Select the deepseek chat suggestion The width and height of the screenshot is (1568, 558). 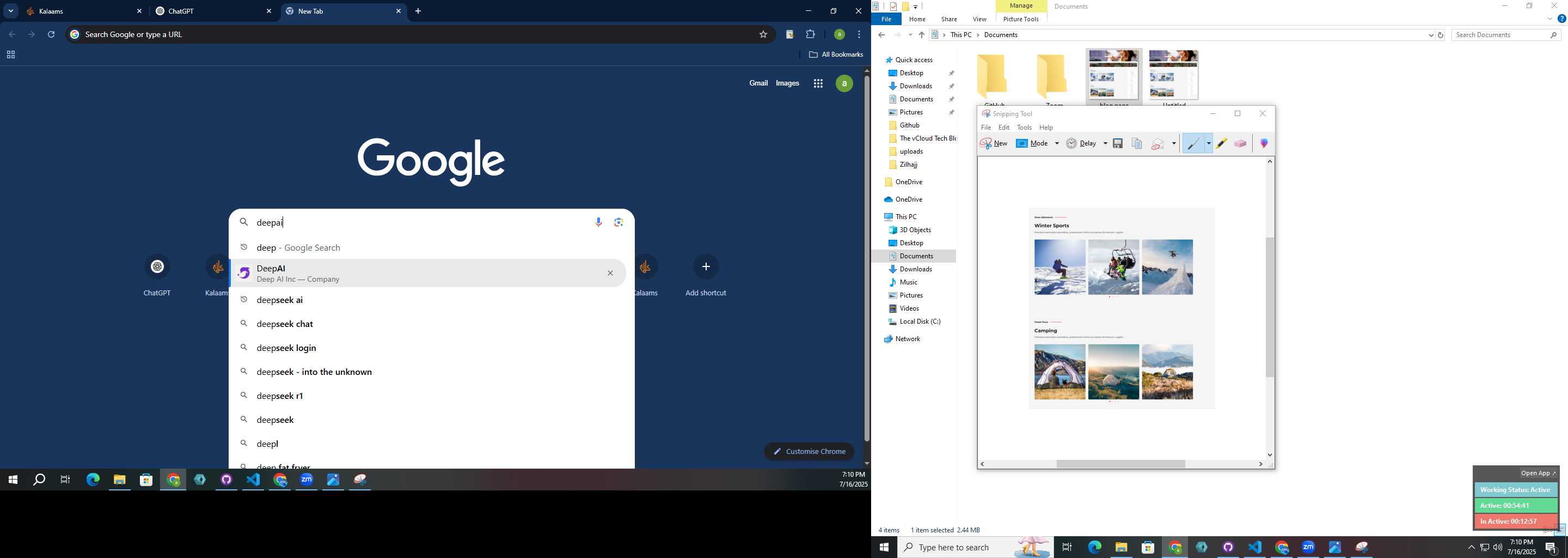pyautogui.click(x=285, y=324)
